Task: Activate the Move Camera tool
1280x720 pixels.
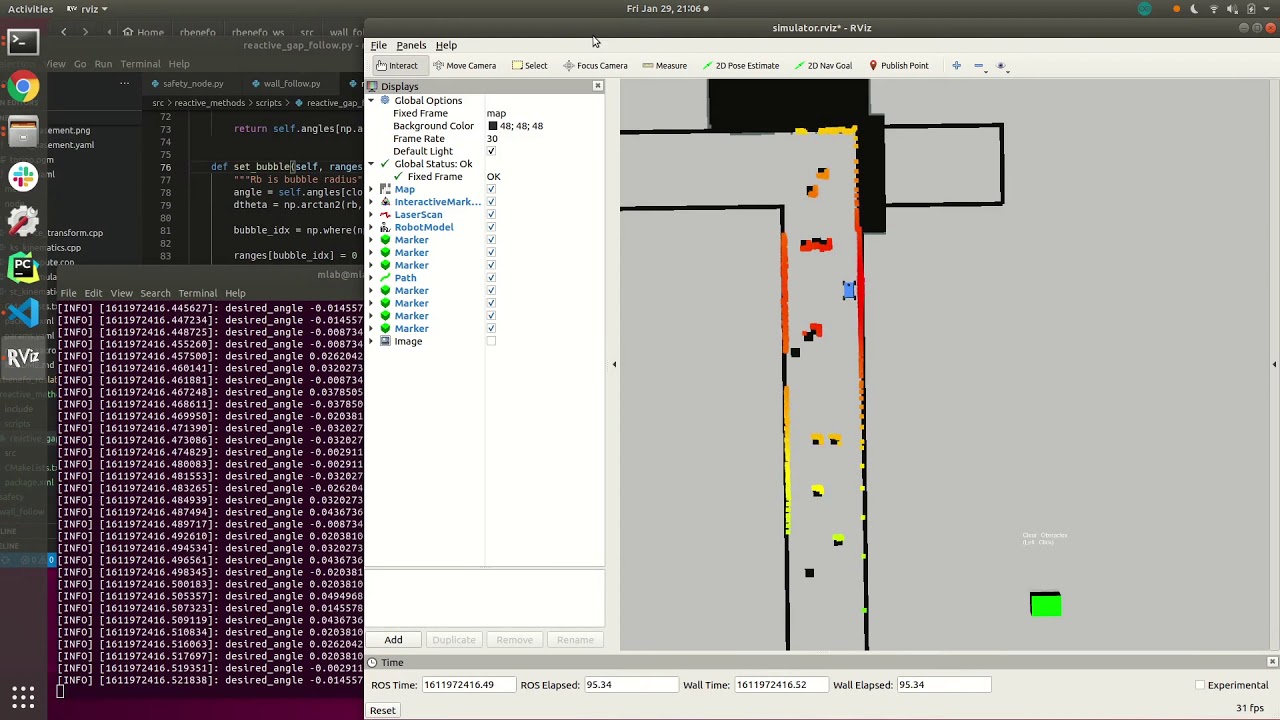Action: click(464, 66)
